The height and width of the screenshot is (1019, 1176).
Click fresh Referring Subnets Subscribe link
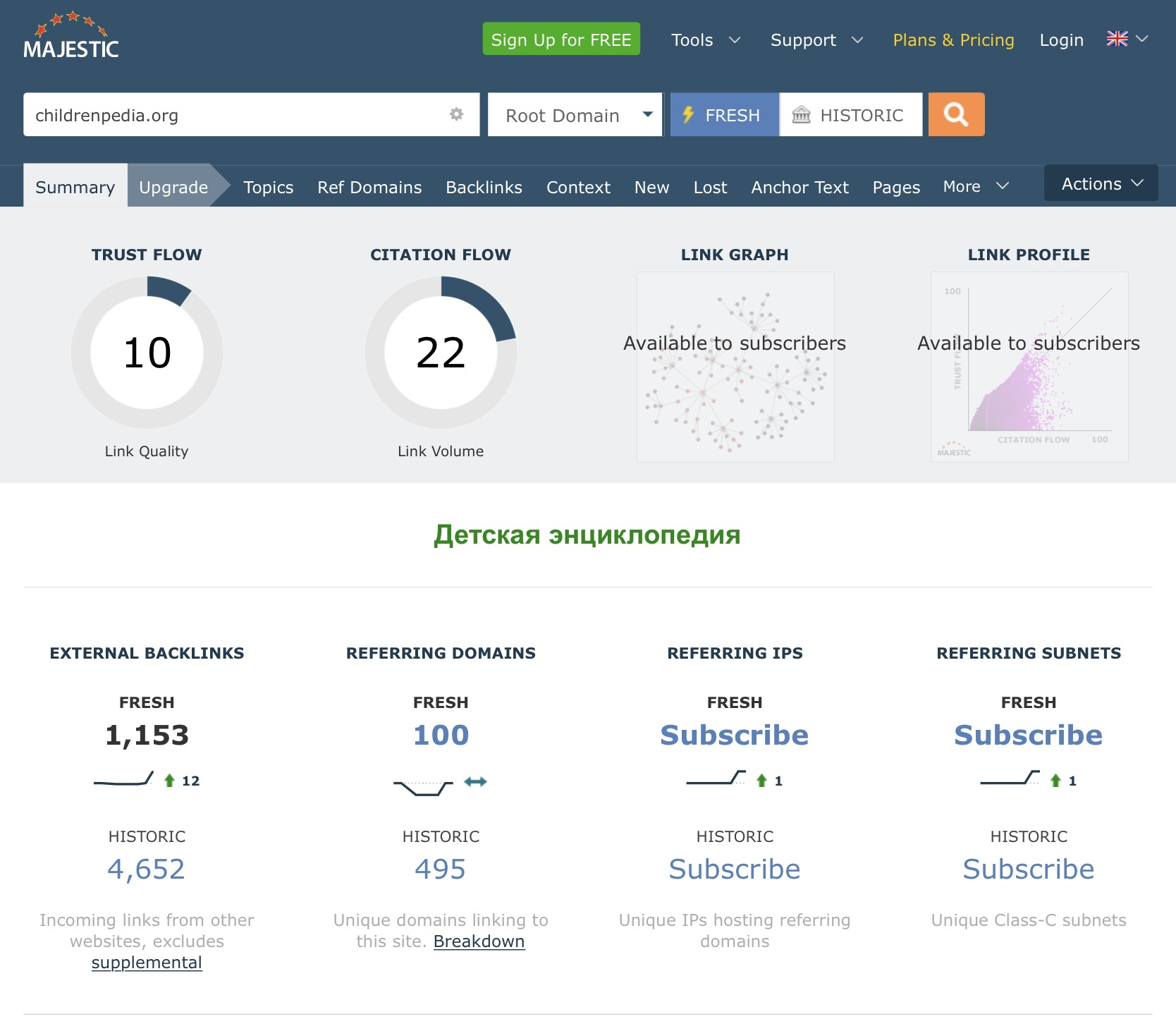tap(1028, 735)
